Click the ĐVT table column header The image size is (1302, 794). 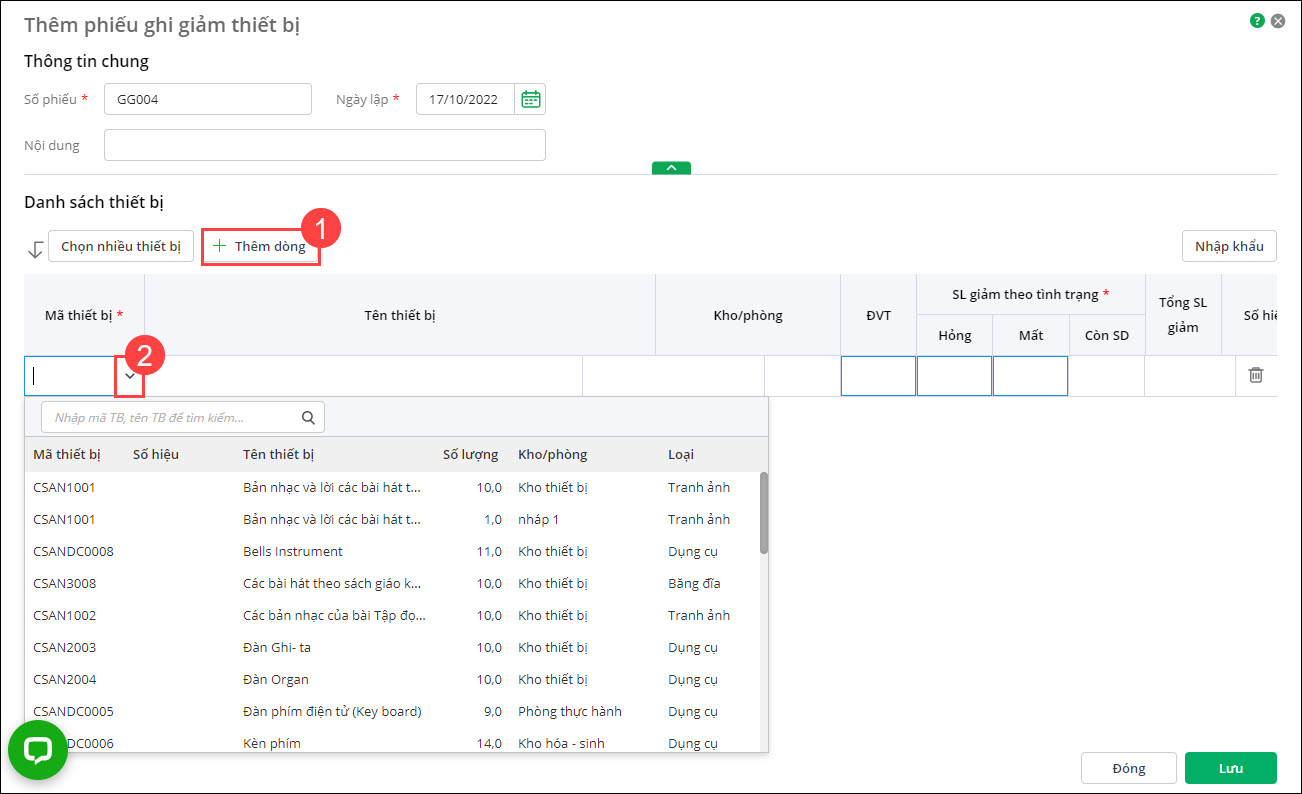878,315
